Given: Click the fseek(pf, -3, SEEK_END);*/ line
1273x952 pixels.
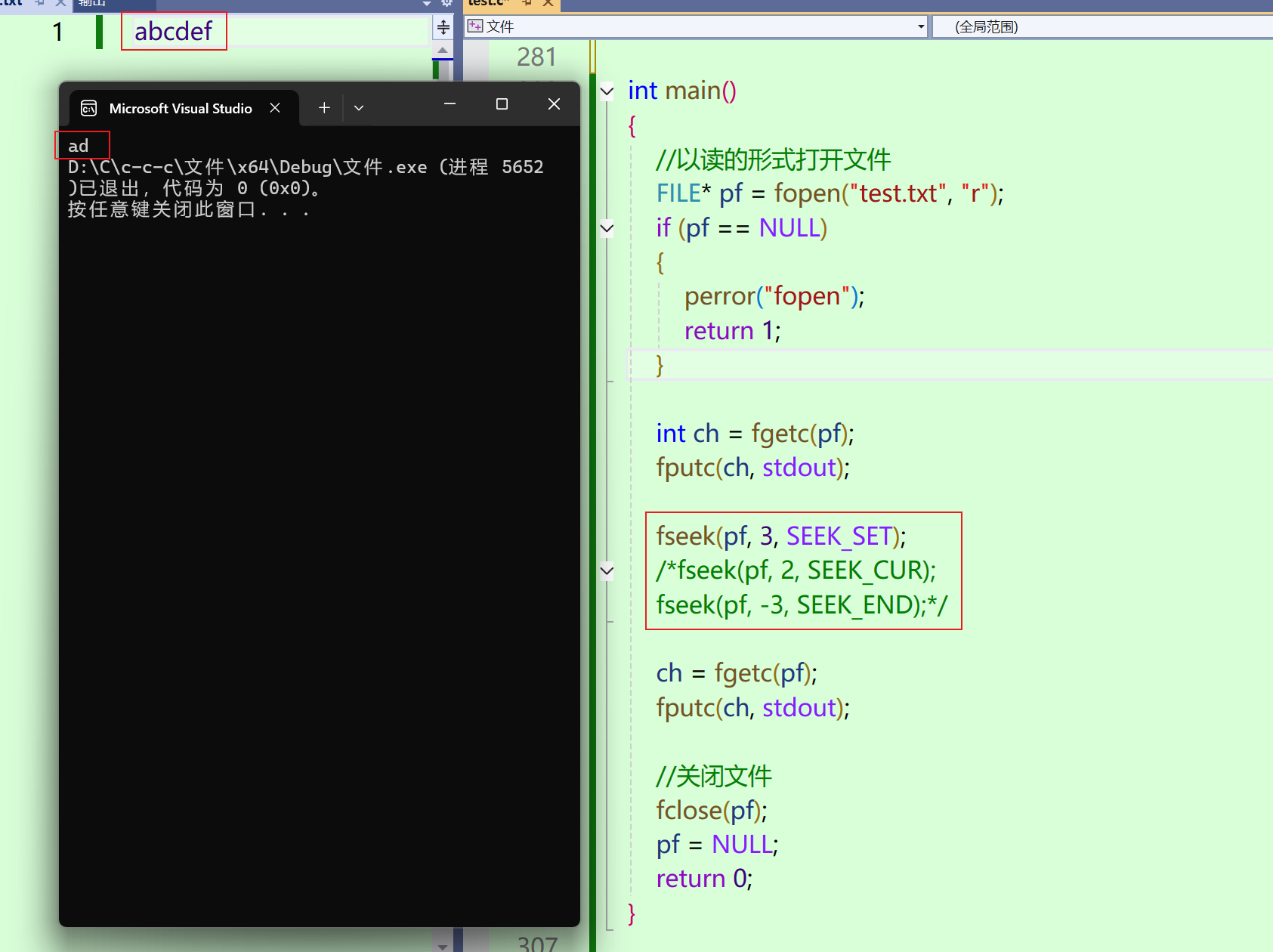Looking at the screenshot, I should click(x=802, y=605).
